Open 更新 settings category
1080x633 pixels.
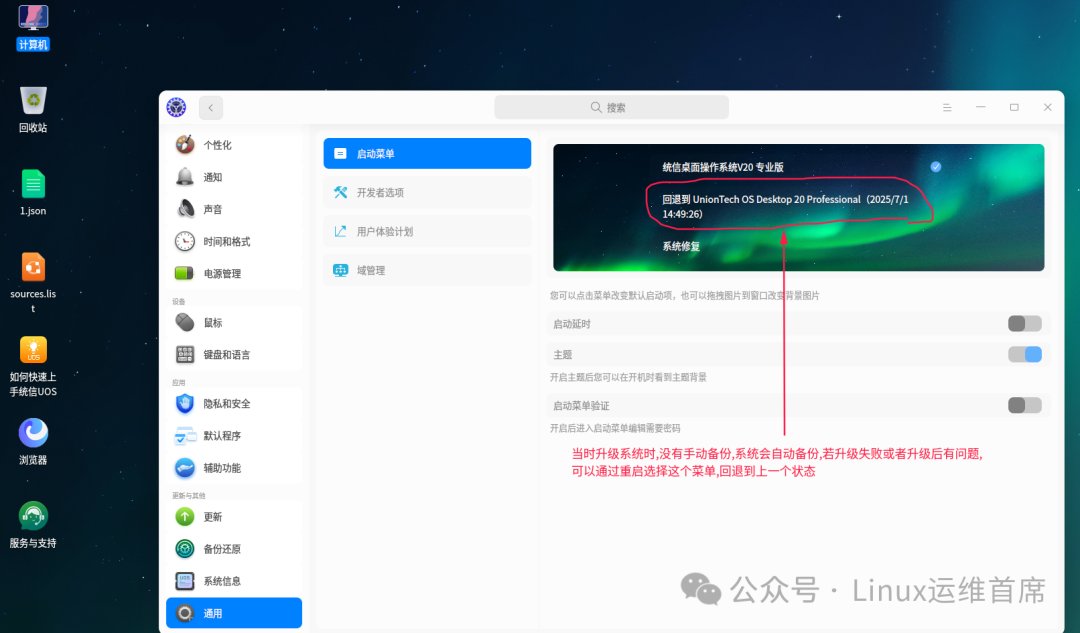tap(234, 517)
